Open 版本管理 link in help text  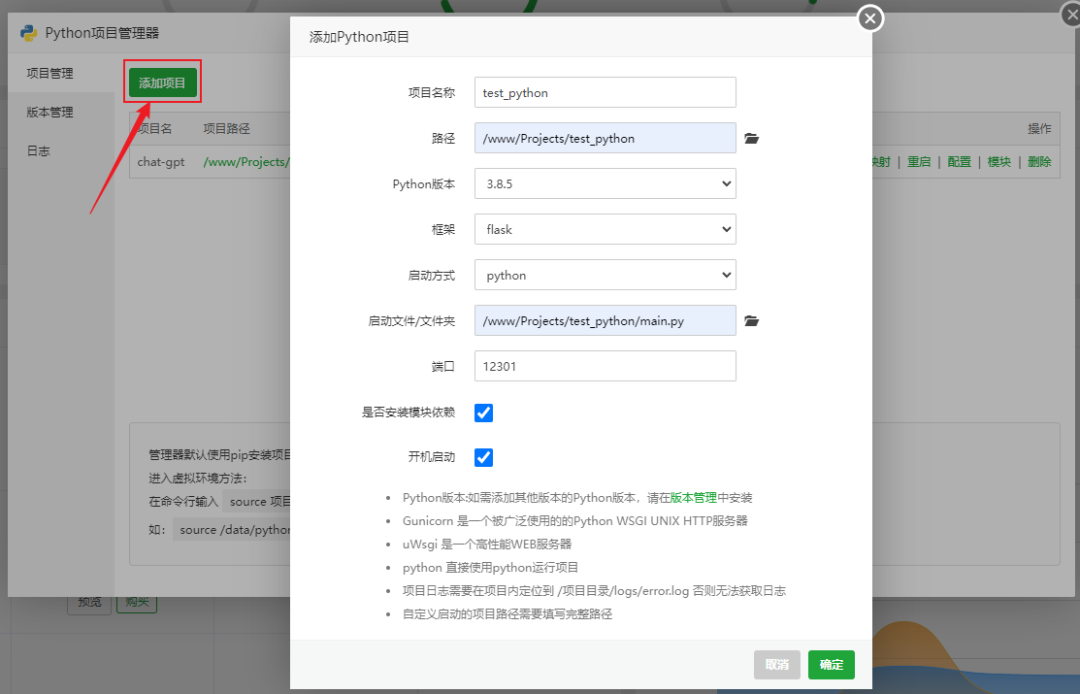click(x=693, y=497)
